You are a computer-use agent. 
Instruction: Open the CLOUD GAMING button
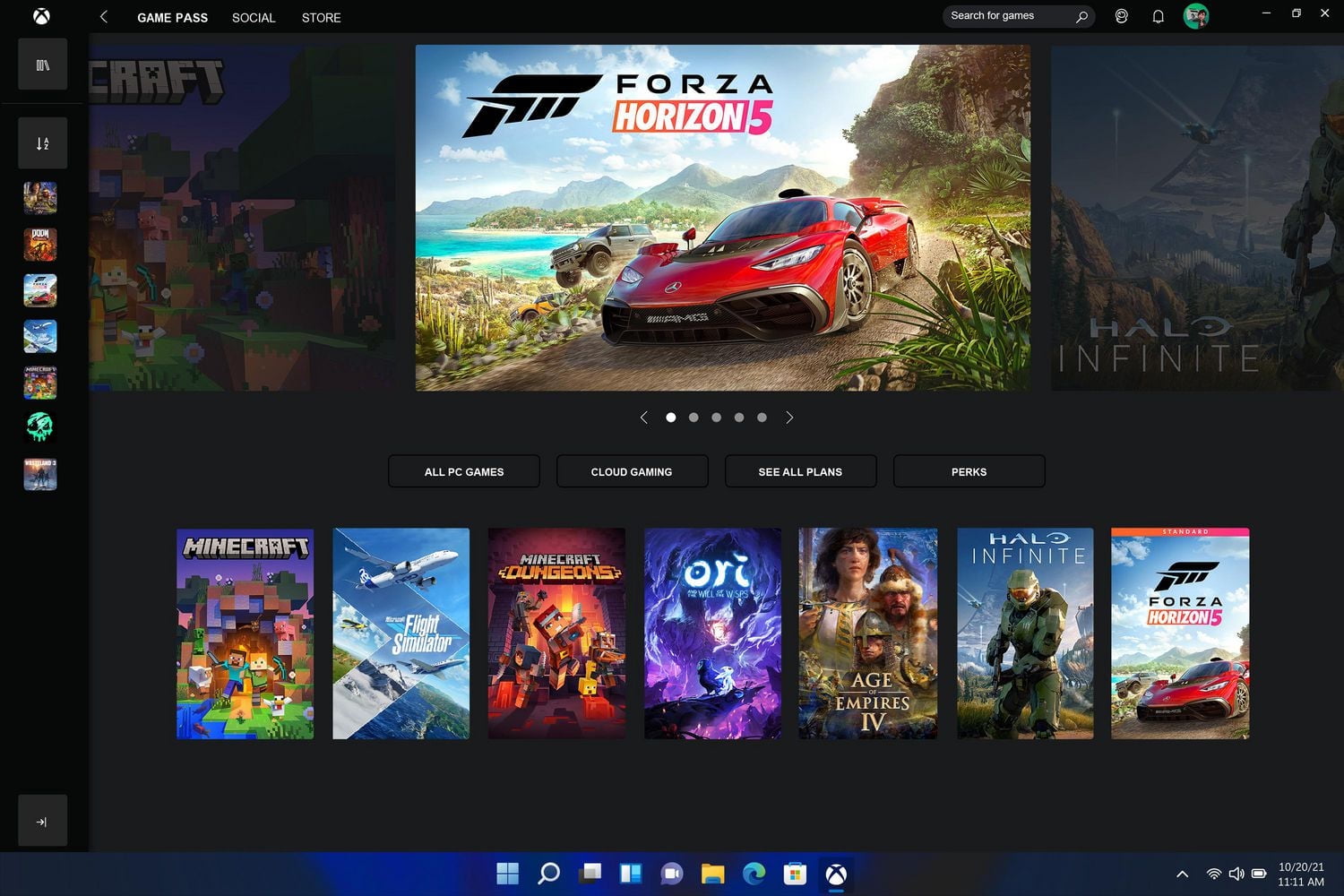click(x=632, y=471)
